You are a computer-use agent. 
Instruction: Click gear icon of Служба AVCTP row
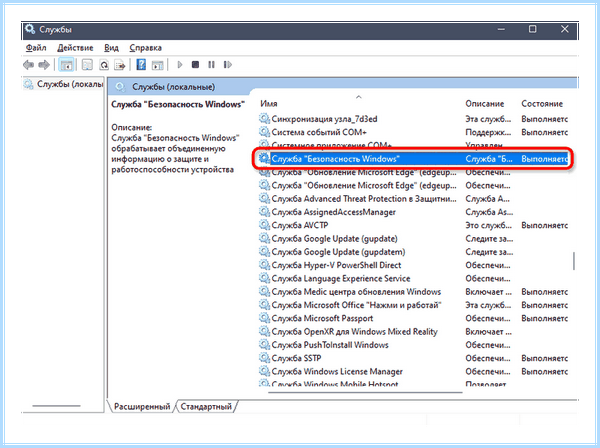[264, 225]
